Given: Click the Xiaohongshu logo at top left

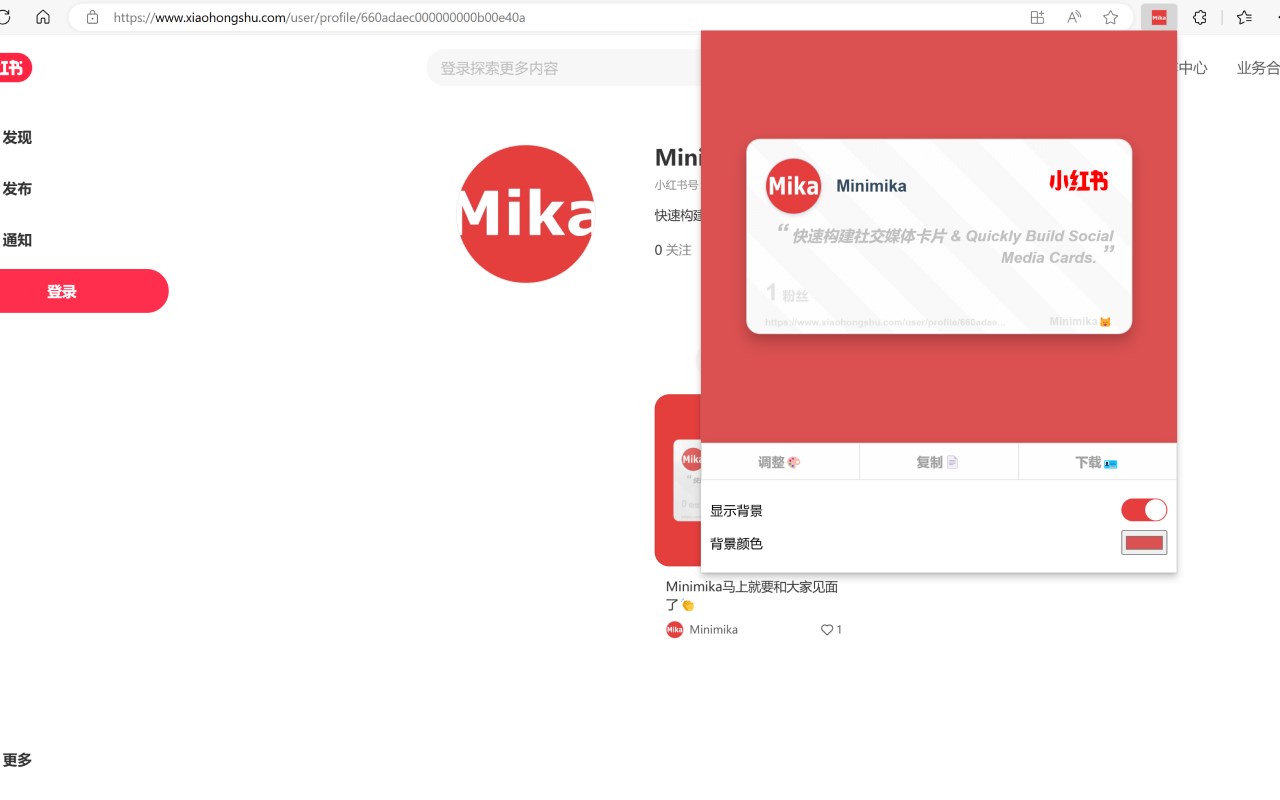Looking at the screenshot, I should click(x=14, y=68).
